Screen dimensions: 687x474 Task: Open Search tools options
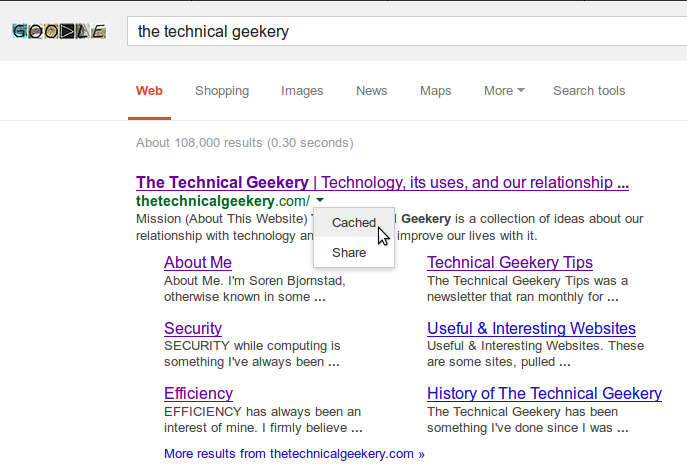click(589, 91)
